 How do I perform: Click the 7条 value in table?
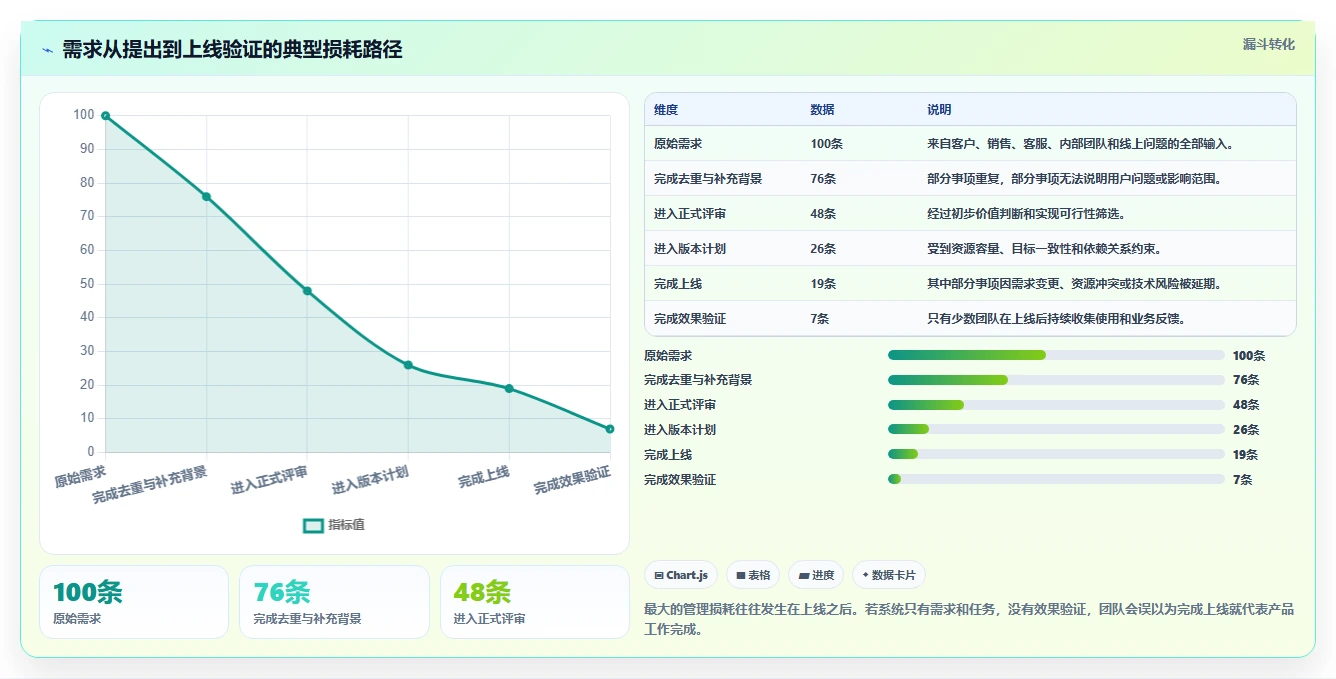point(820,319)
